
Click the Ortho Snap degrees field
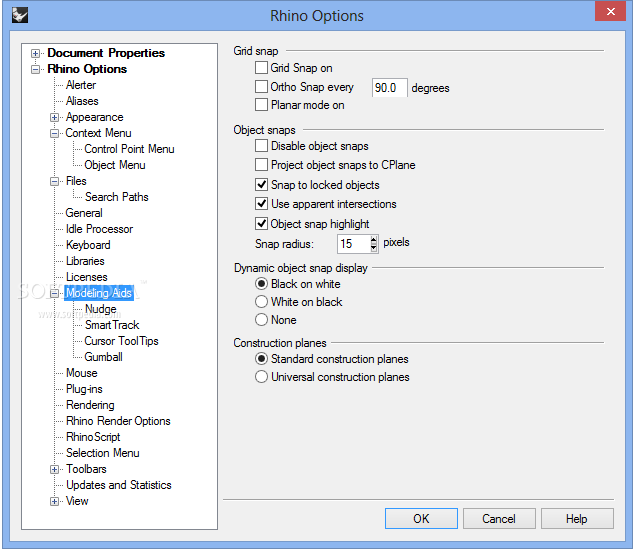click(x=390, y=88)
